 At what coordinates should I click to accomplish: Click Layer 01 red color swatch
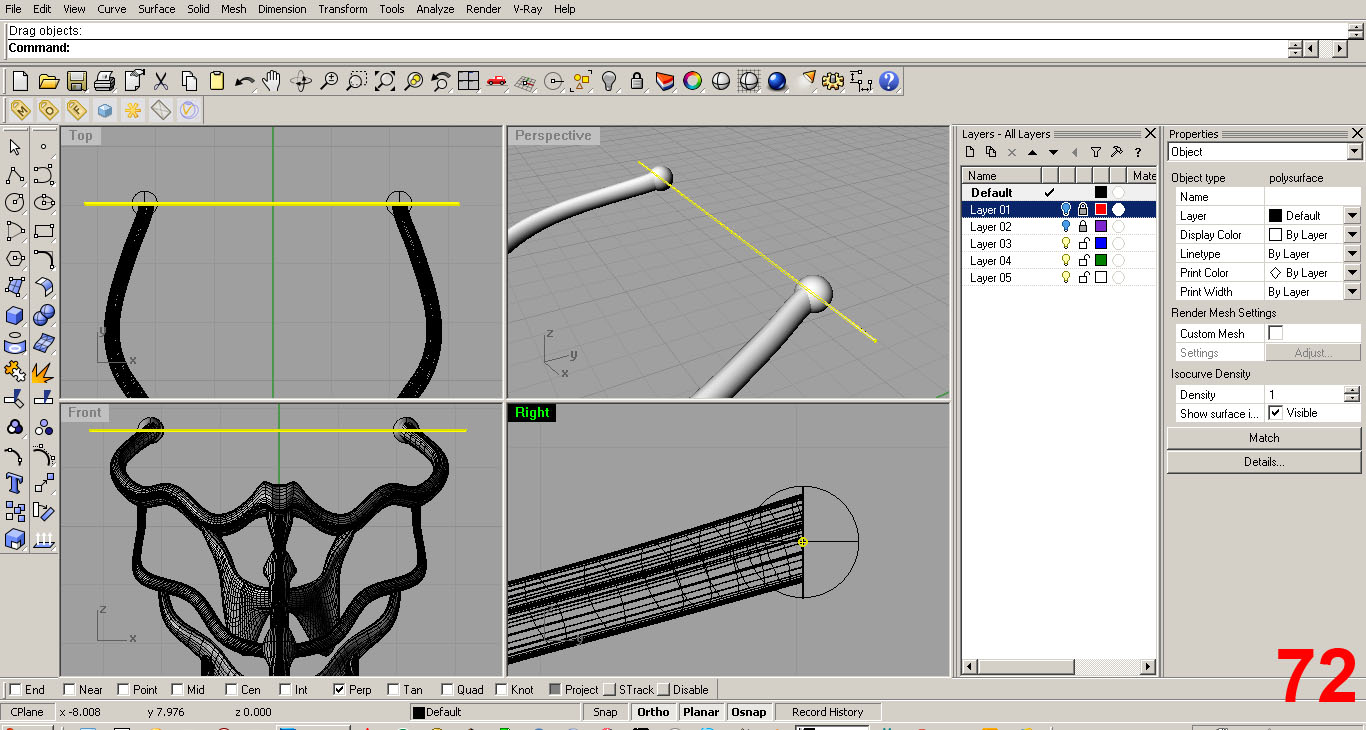click(x=1101, y=210)
